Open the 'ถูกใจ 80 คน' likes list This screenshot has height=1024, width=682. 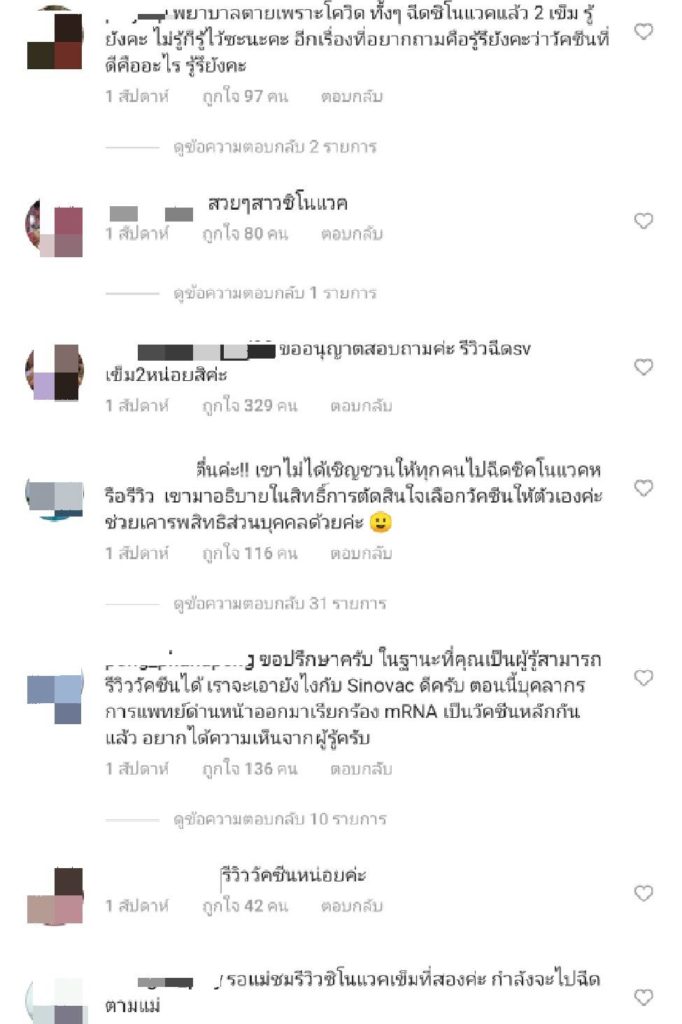tap(245, 234)
